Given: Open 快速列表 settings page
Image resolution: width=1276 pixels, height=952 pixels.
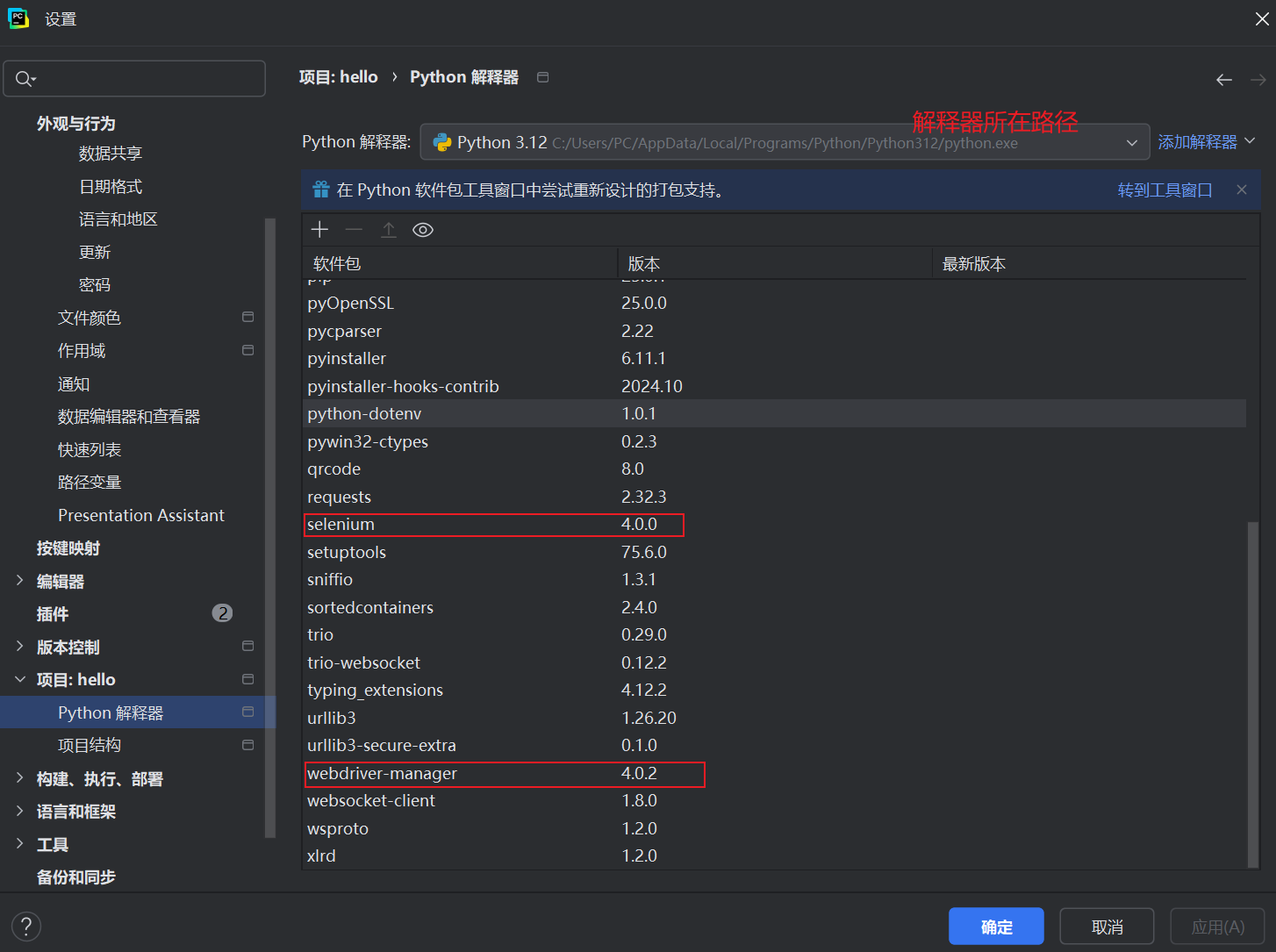Looking at the screenshot, I should tap(90, 450).
